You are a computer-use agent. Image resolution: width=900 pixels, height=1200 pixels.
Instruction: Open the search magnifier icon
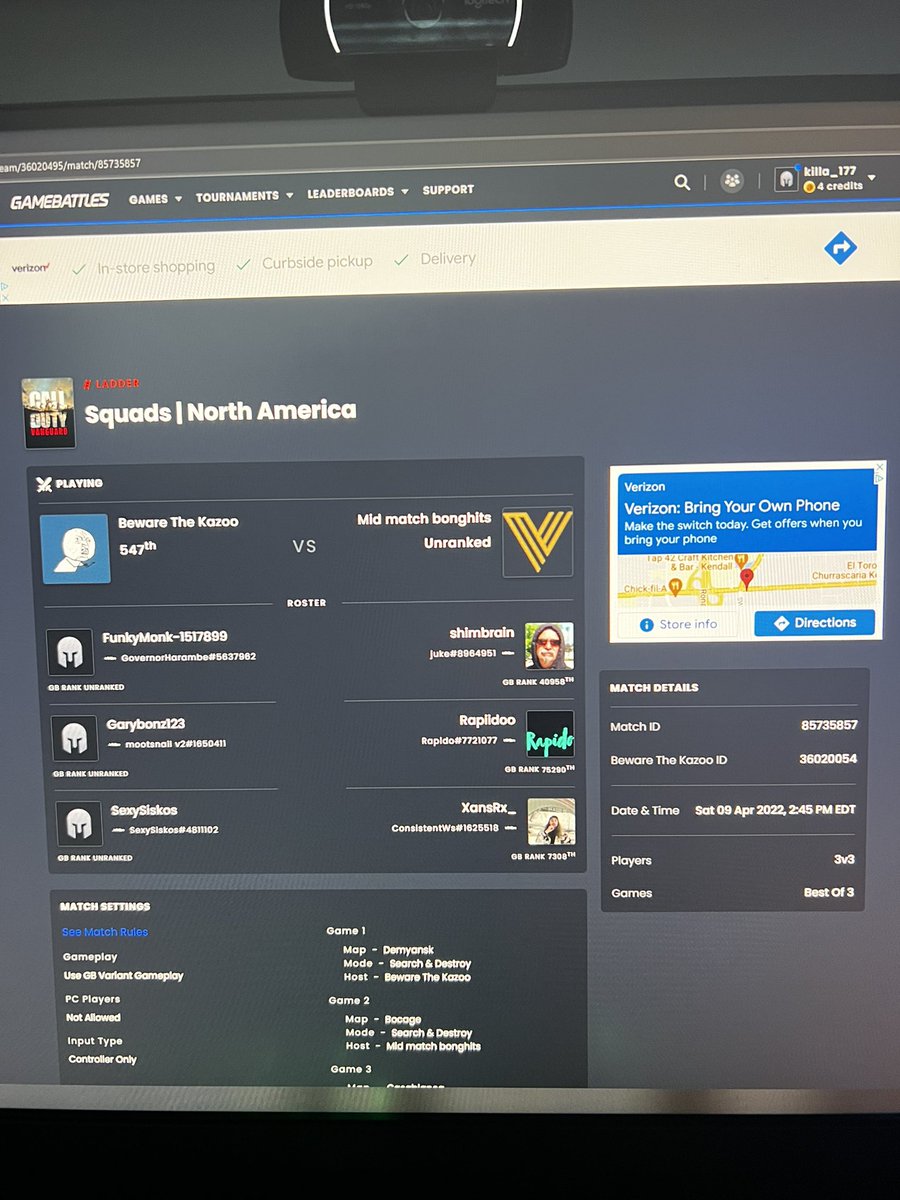682,182
